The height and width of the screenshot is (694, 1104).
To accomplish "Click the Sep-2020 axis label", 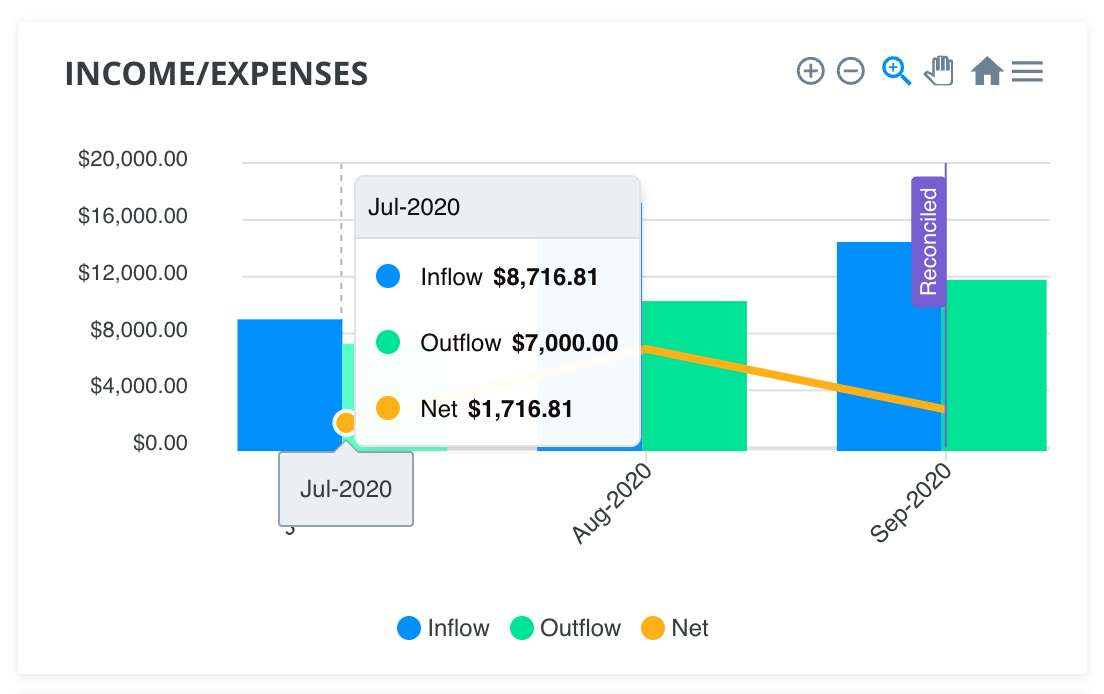I will click(x=910, y=504).
